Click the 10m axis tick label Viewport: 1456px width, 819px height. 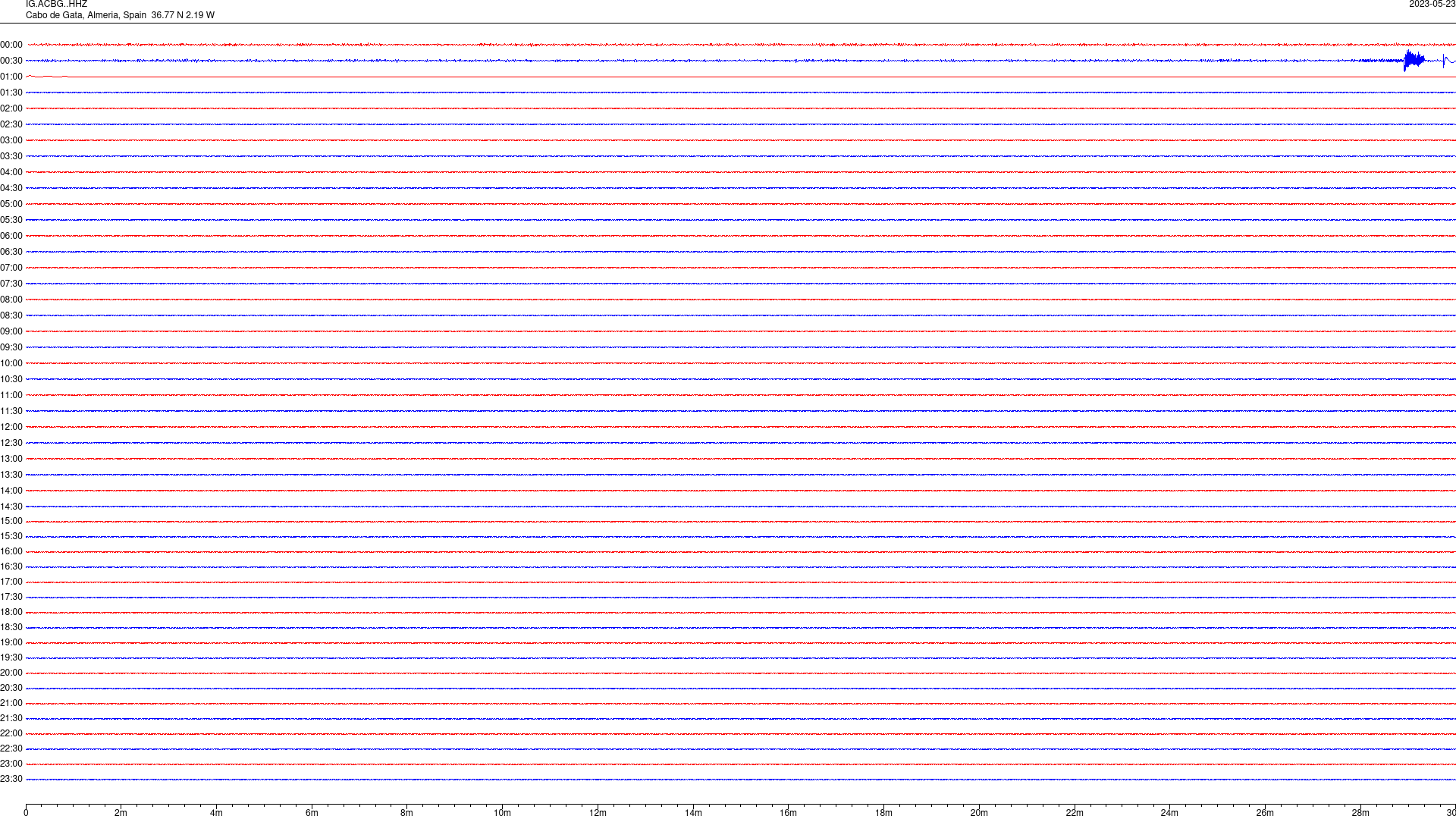coord(502,813)
